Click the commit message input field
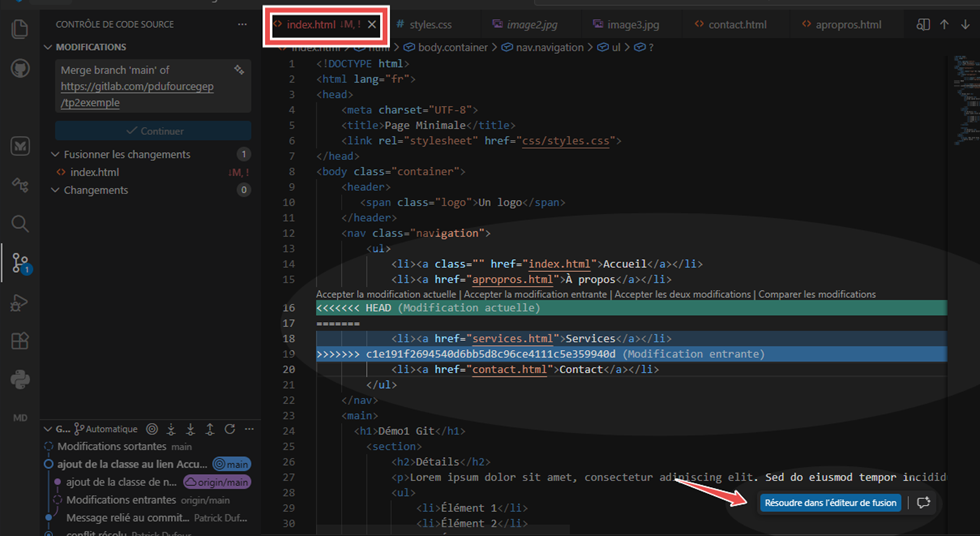 click(x=153, y=86)
